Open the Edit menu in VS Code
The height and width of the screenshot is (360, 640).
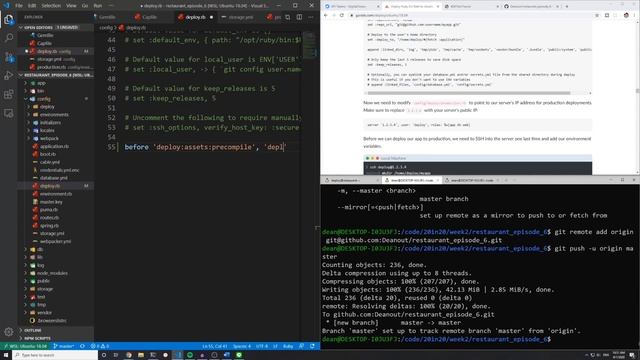32,6
